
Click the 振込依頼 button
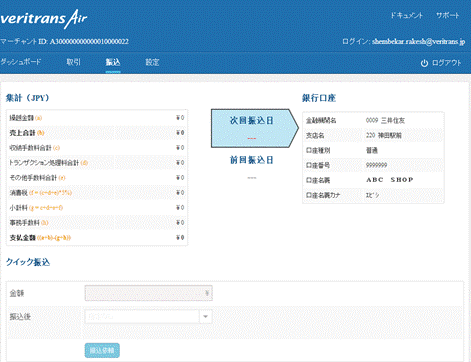[x=102, y=350]
